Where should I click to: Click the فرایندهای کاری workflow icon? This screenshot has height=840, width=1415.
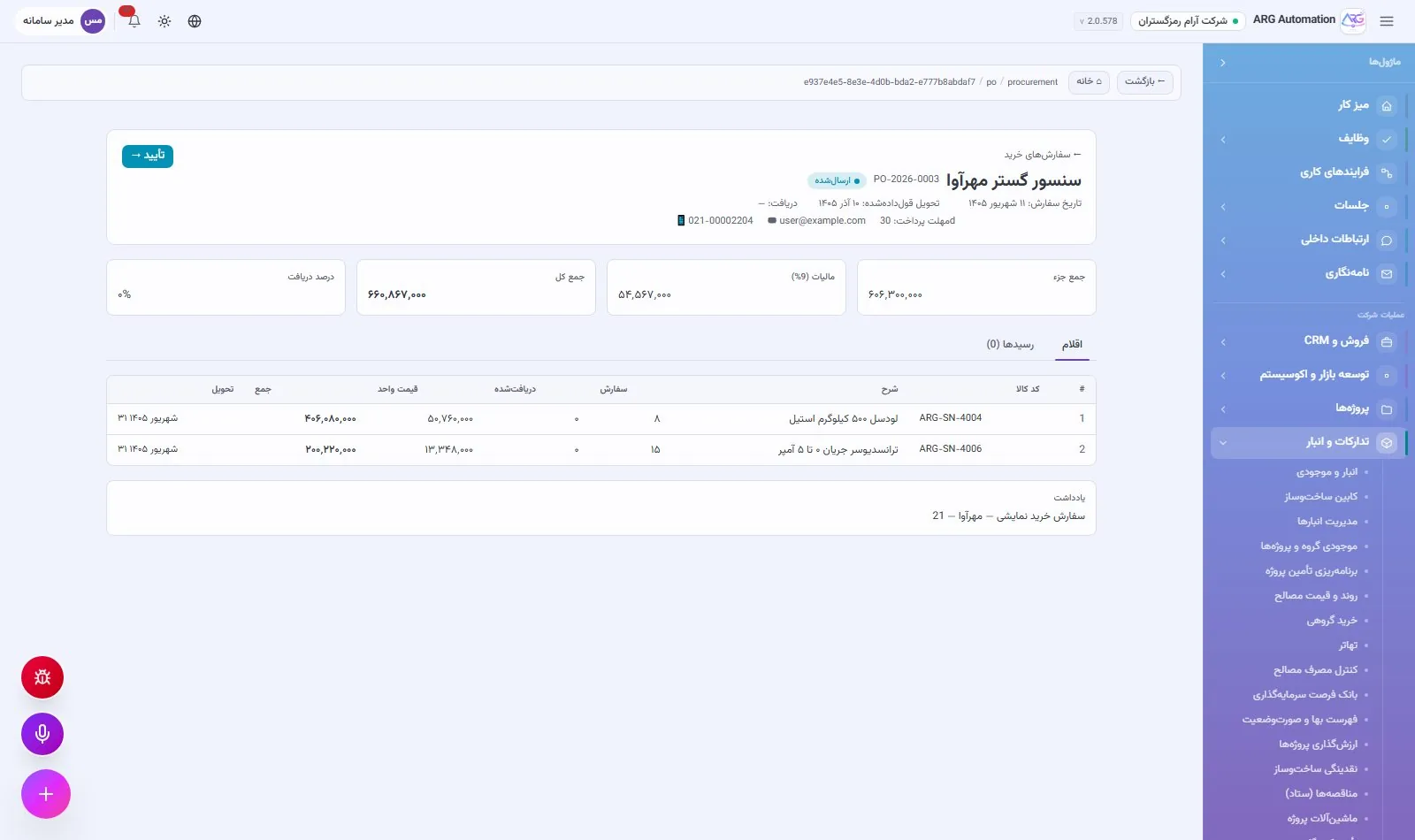(1387, 172)
